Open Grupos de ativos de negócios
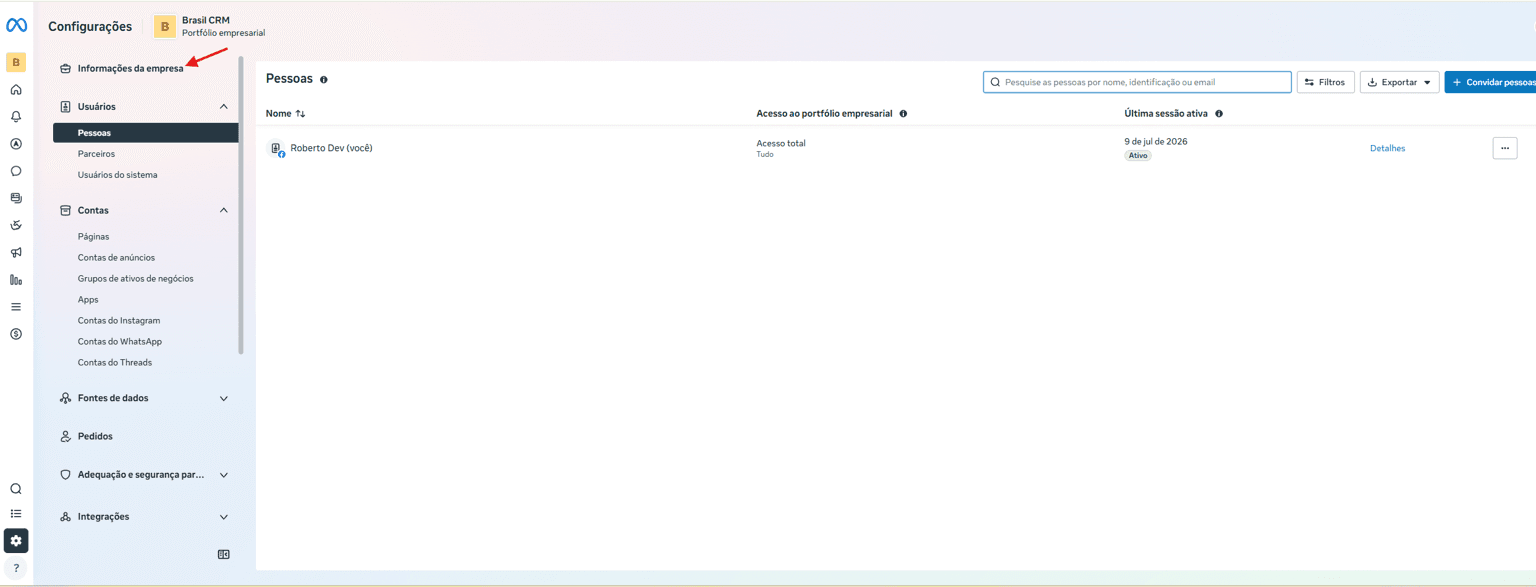Screen dimensions: 1536x587 click(136, 279)
